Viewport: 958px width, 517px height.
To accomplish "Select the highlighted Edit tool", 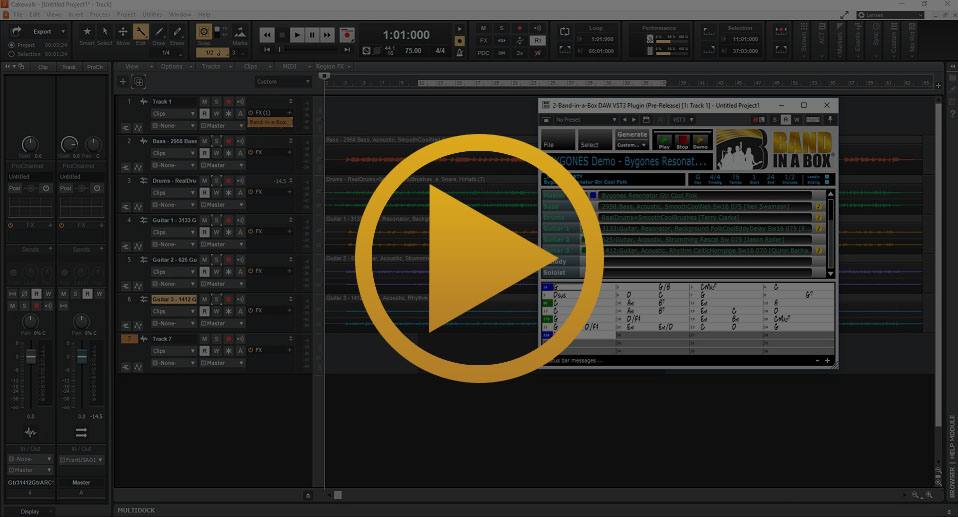I will tap(141, 32).
